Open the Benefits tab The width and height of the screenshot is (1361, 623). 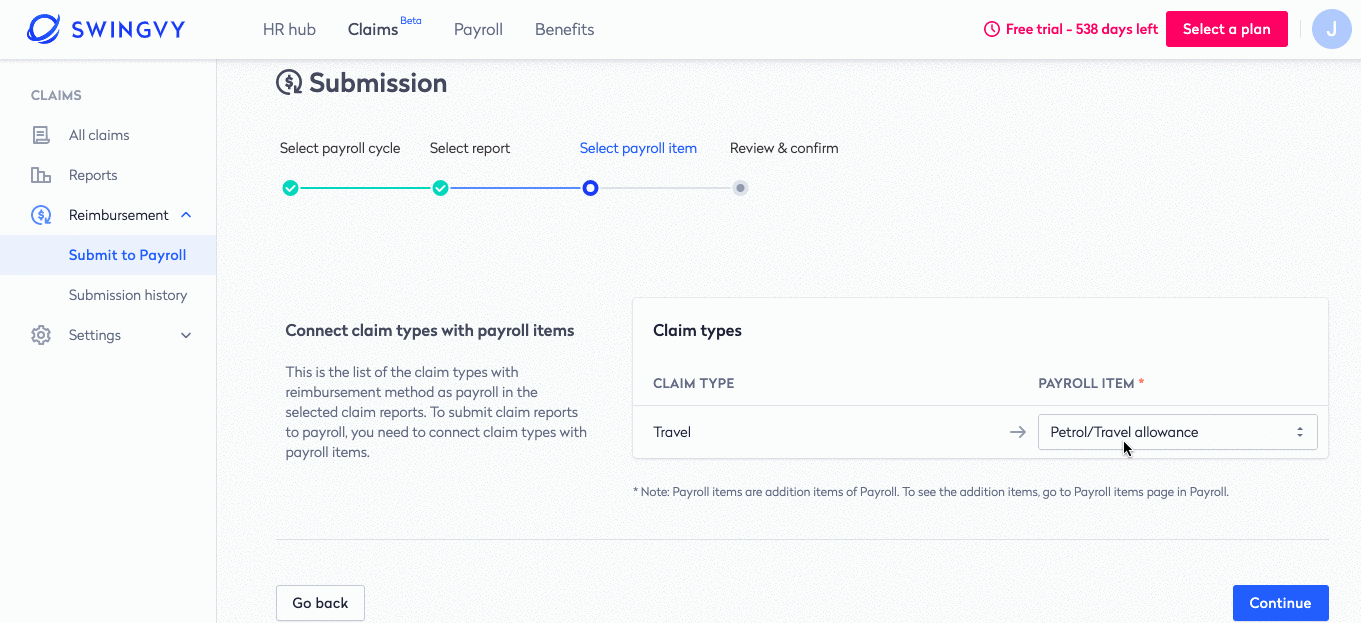click(564, 29)
